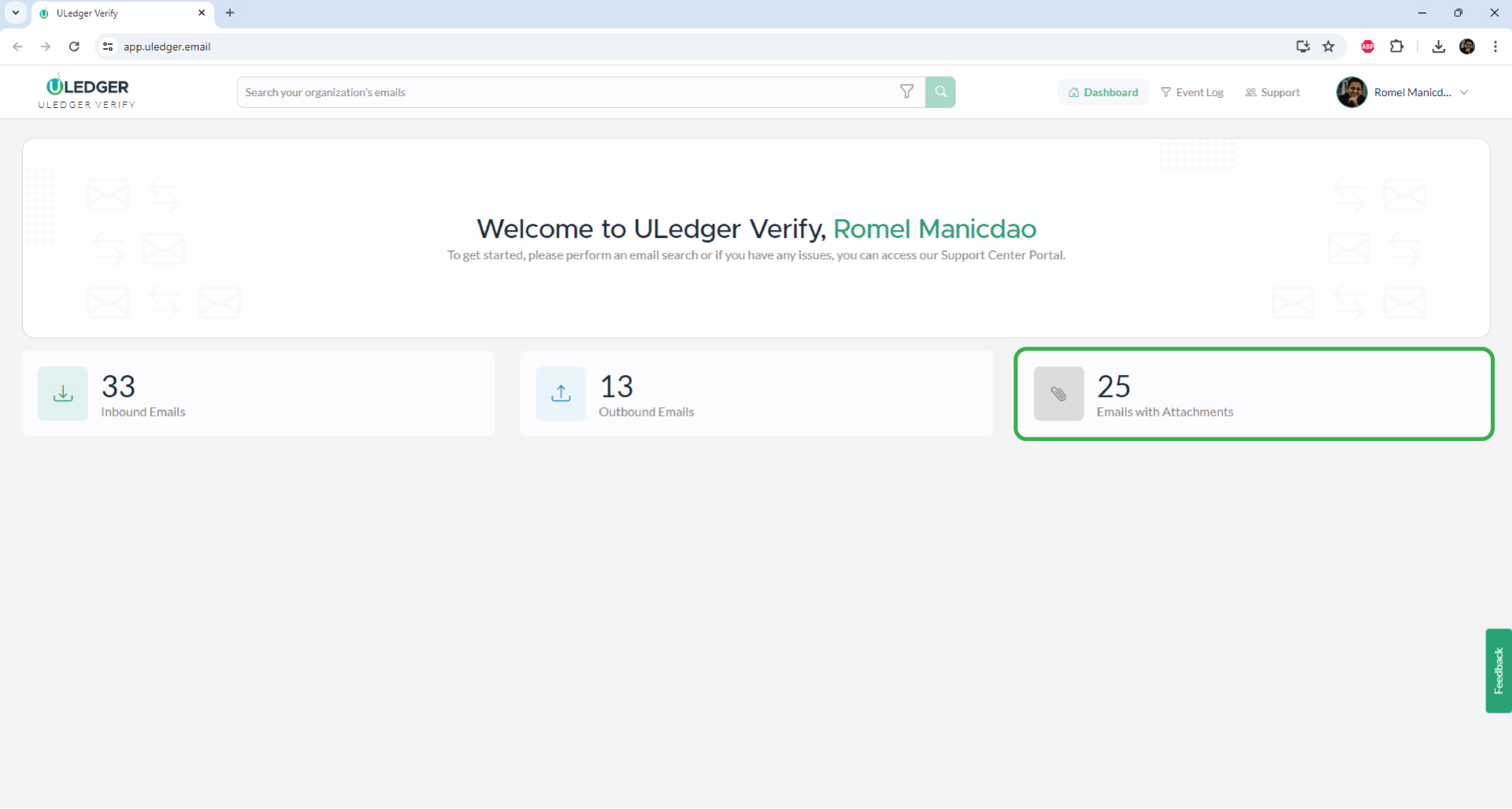Open the Adblock Plus extension icon
This screenshot has width=1512, height=809.
coord(1368,46)
